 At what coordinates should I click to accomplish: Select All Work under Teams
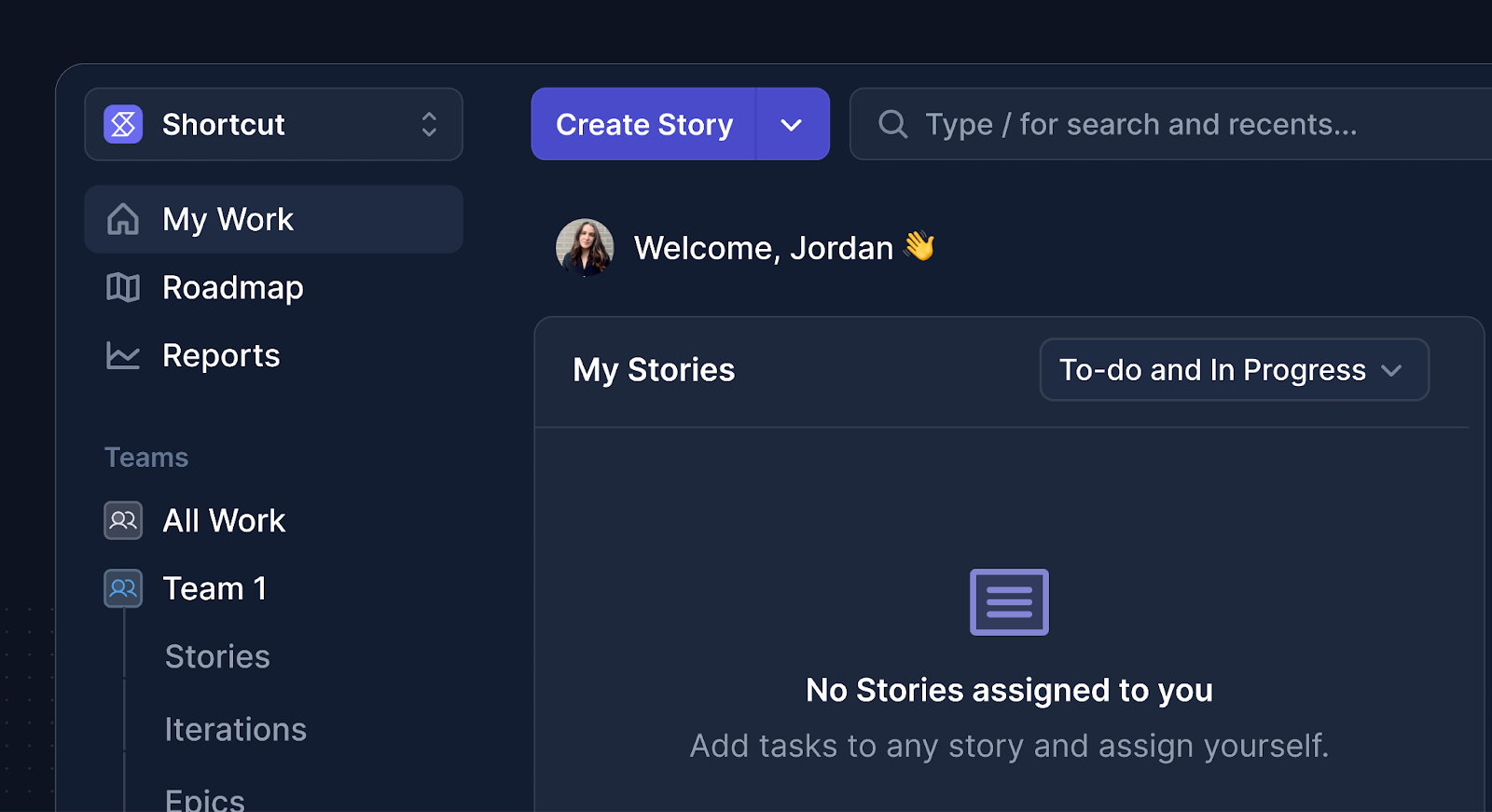[224, 520]
